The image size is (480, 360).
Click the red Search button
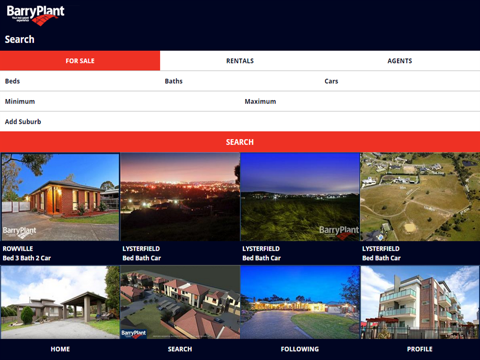click(240, 142)
